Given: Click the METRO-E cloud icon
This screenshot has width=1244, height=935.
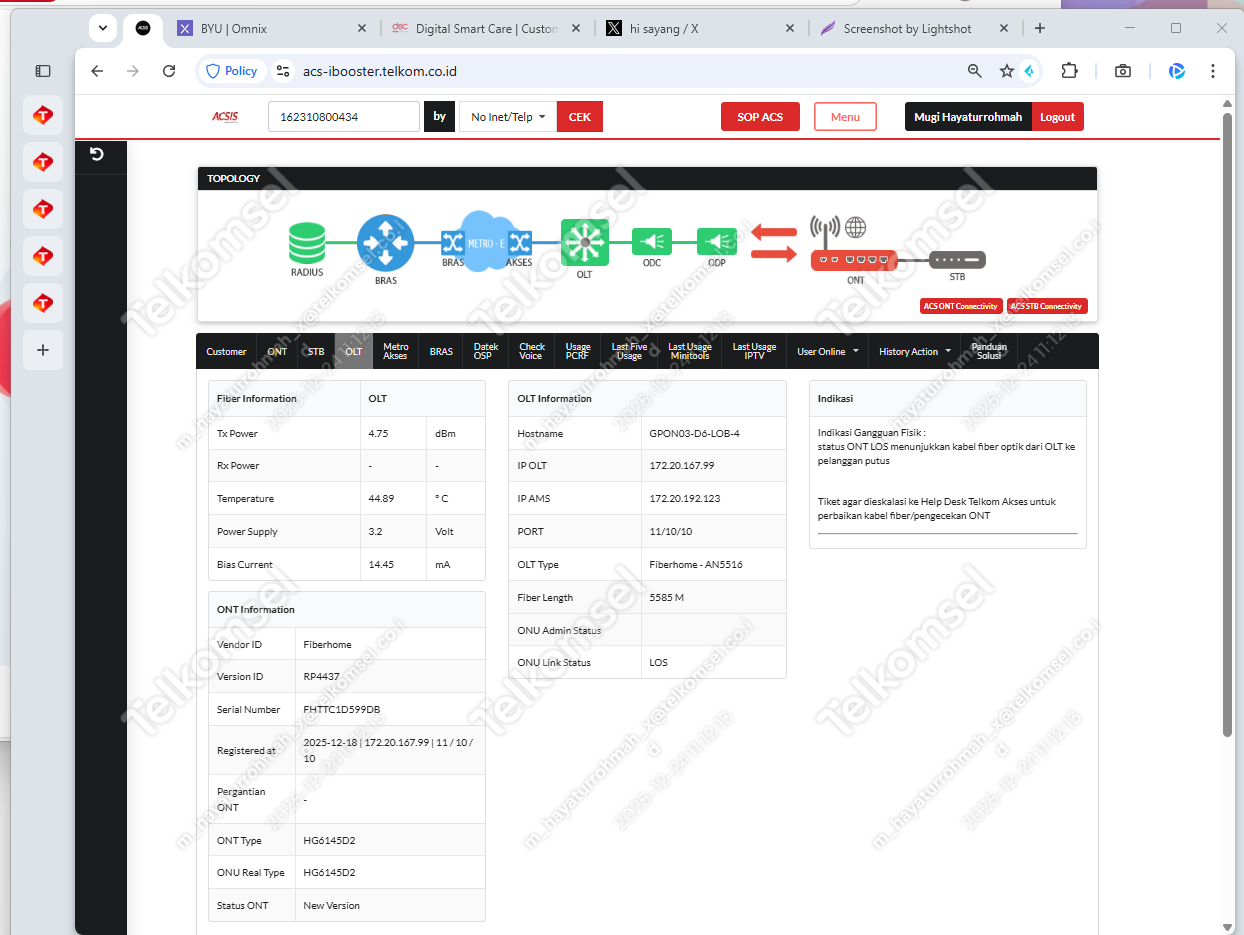Looking at the screenshot, I should pyautogui.click(x=485, y=241).
